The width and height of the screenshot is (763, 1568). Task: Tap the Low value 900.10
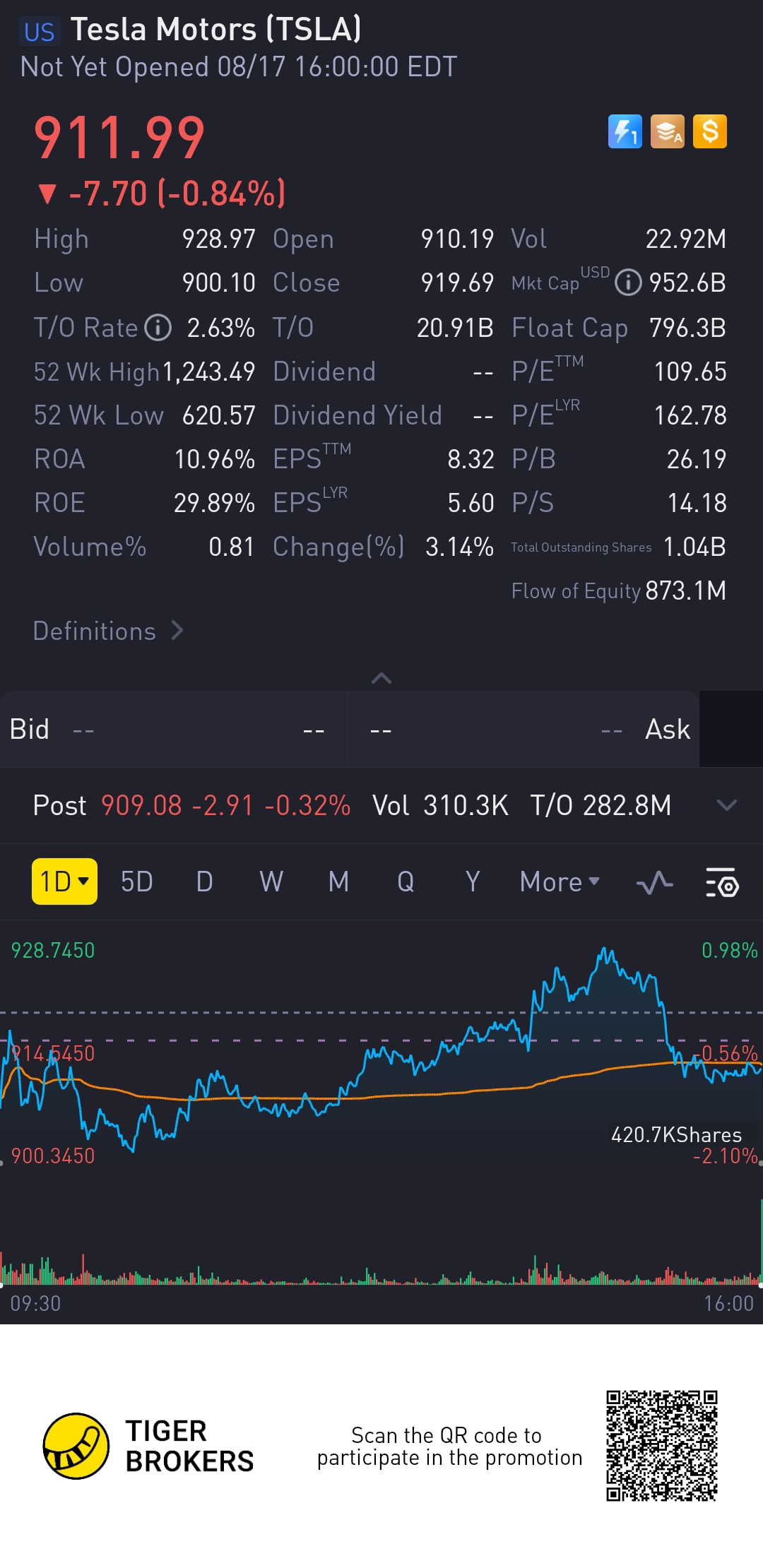218,283
